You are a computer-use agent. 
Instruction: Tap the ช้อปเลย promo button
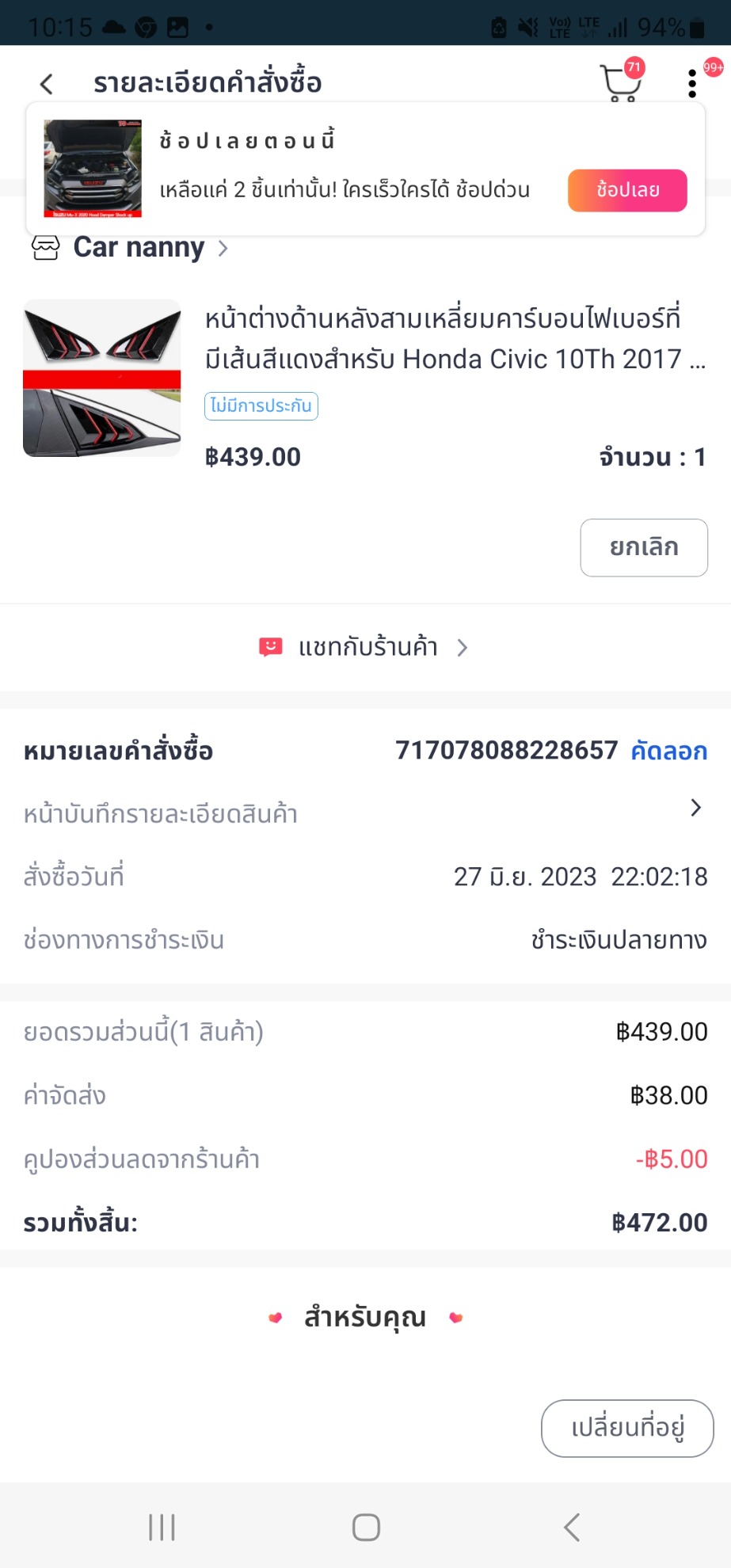[627, 190]
